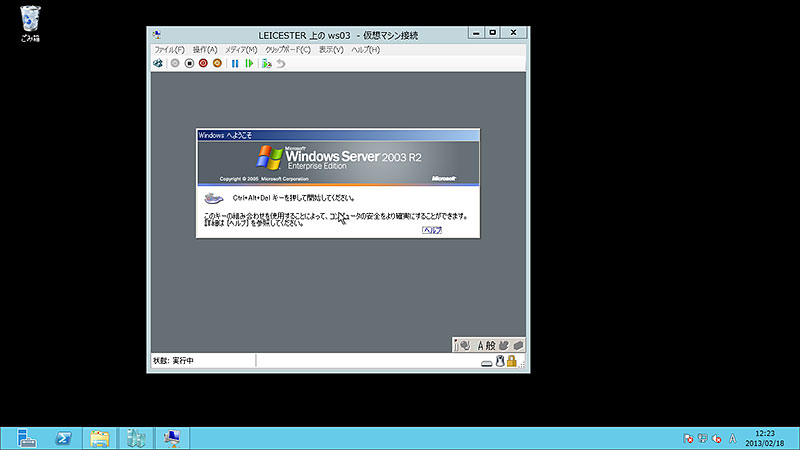The height and width of the screenshot is (450, 800).
Task: Click the 状態: 実行中 status text
Action: (173, 361)
